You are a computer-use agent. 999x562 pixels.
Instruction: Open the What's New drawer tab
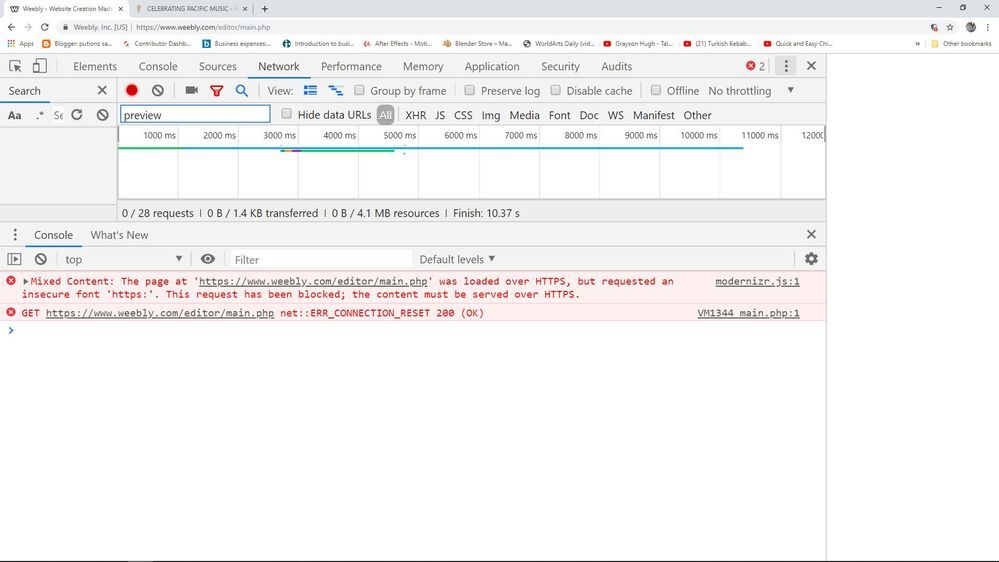pos(119,235)
